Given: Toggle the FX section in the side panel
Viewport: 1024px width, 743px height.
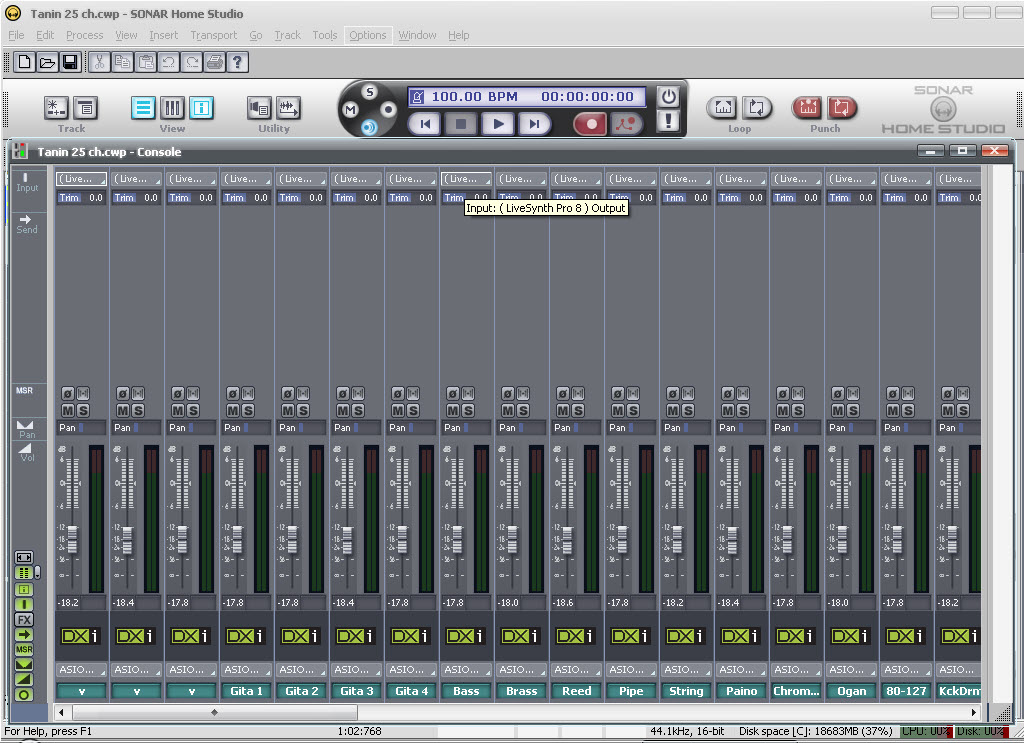Looking at the screenshot, I should [x=24, y=620].
